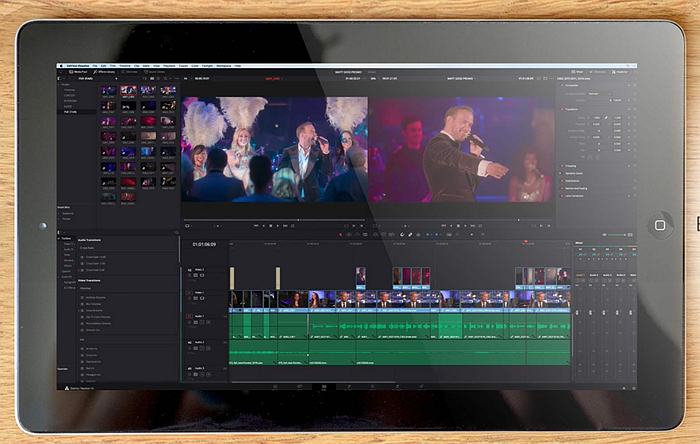700x444 pixels.
Task: Mute the Audio 1 track
Action: coord(208,322)
